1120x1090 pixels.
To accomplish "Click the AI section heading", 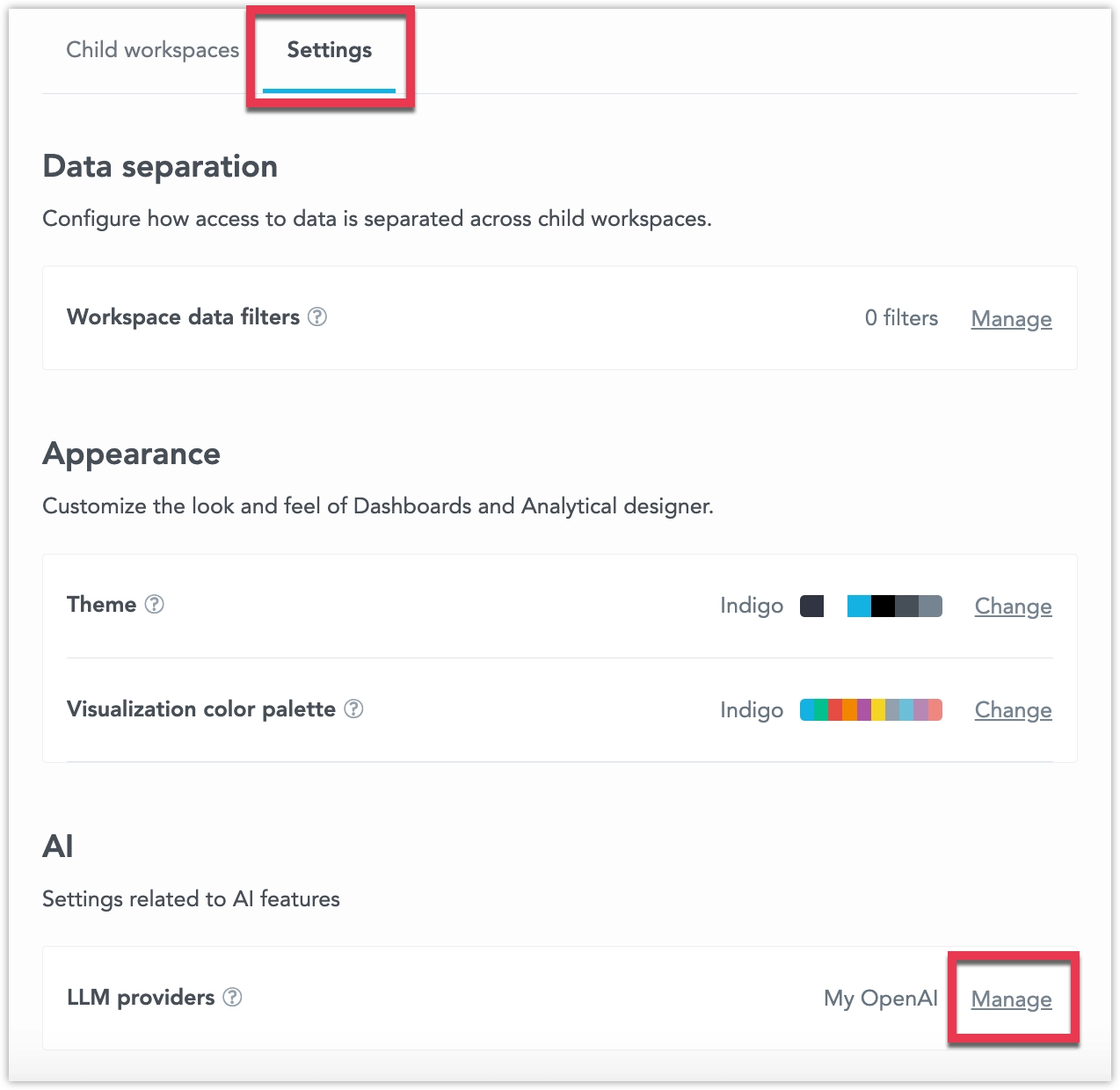I will click(x=58, y=846).
